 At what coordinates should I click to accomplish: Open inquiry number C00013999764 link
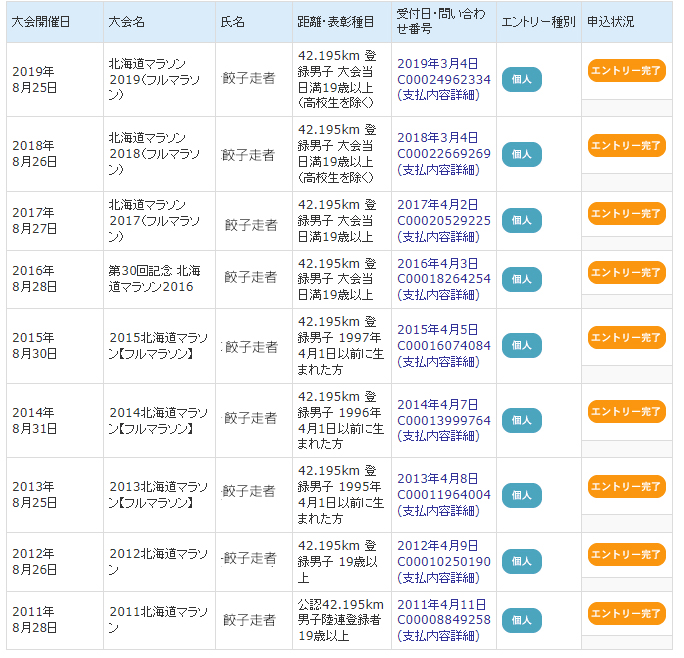click(x=444, y=421)
